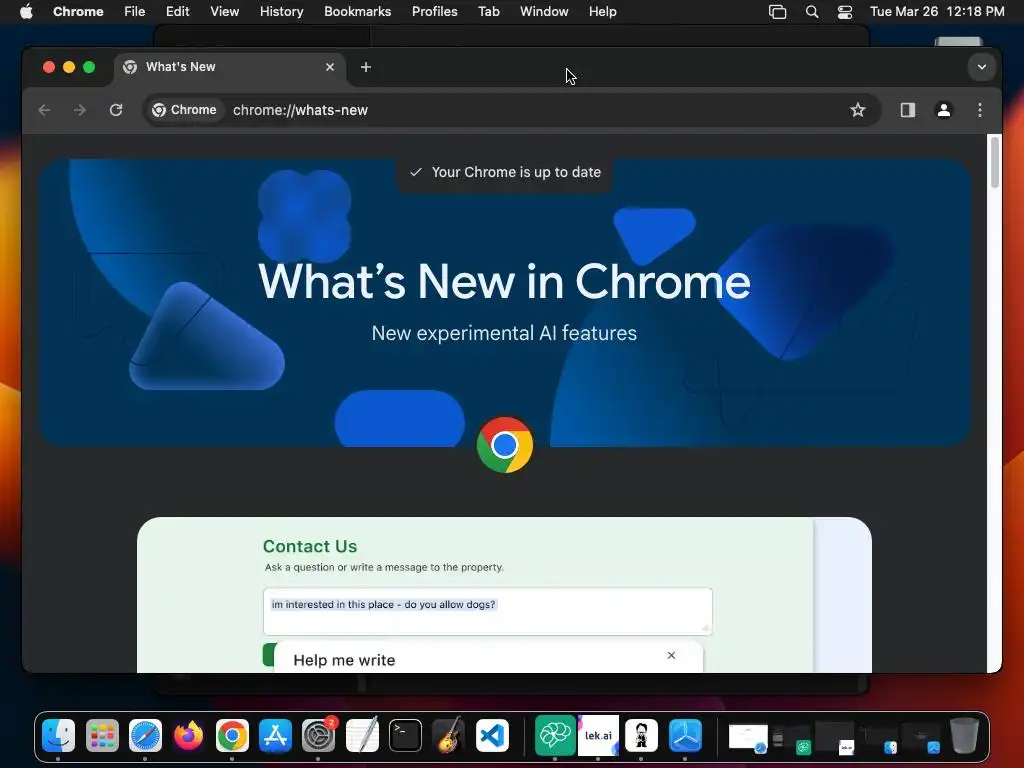This screenshot has height=768, width=1024.
Task: Open Finder from the Dock
Action: [x=59, y=735]
